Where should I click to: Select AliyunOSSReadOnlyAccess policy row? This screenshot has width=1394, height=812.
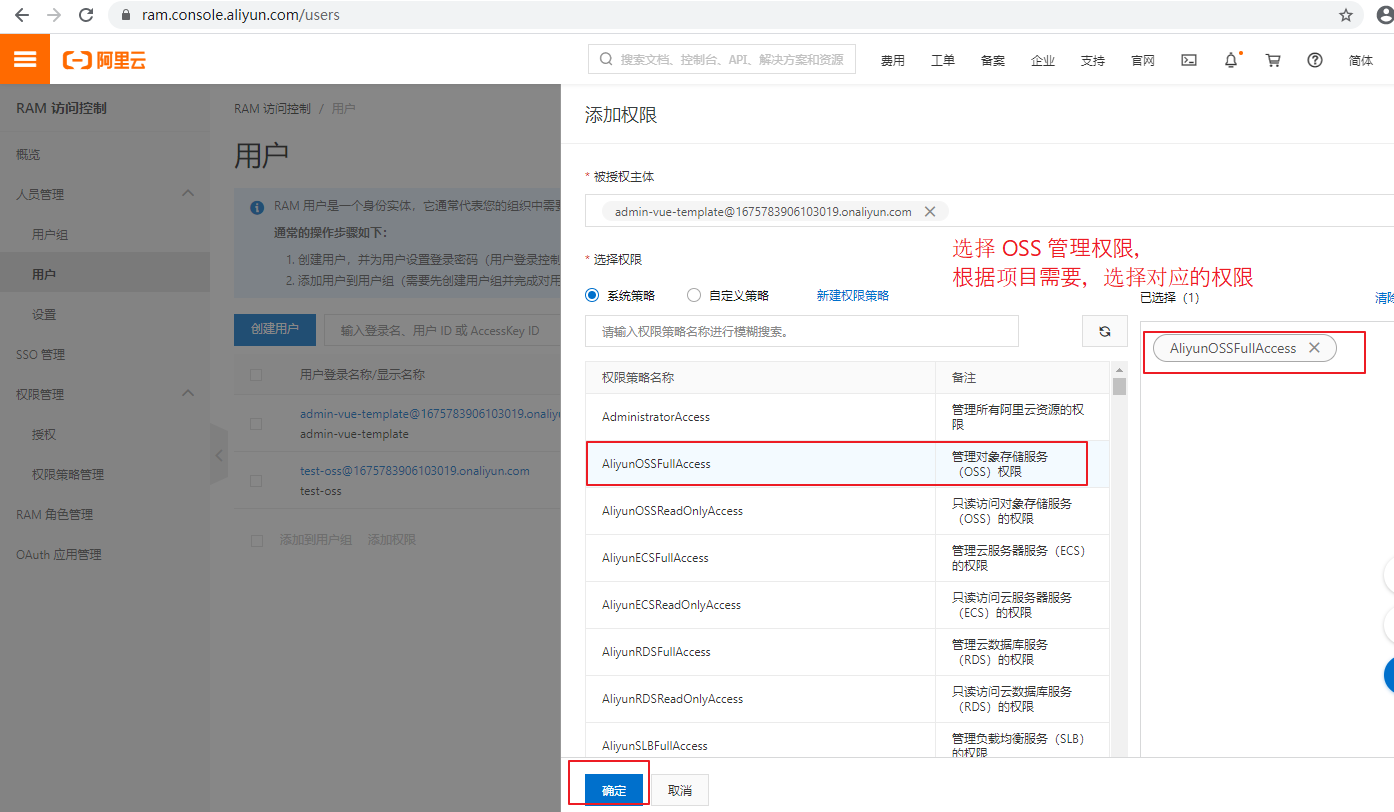coord(847,511)
